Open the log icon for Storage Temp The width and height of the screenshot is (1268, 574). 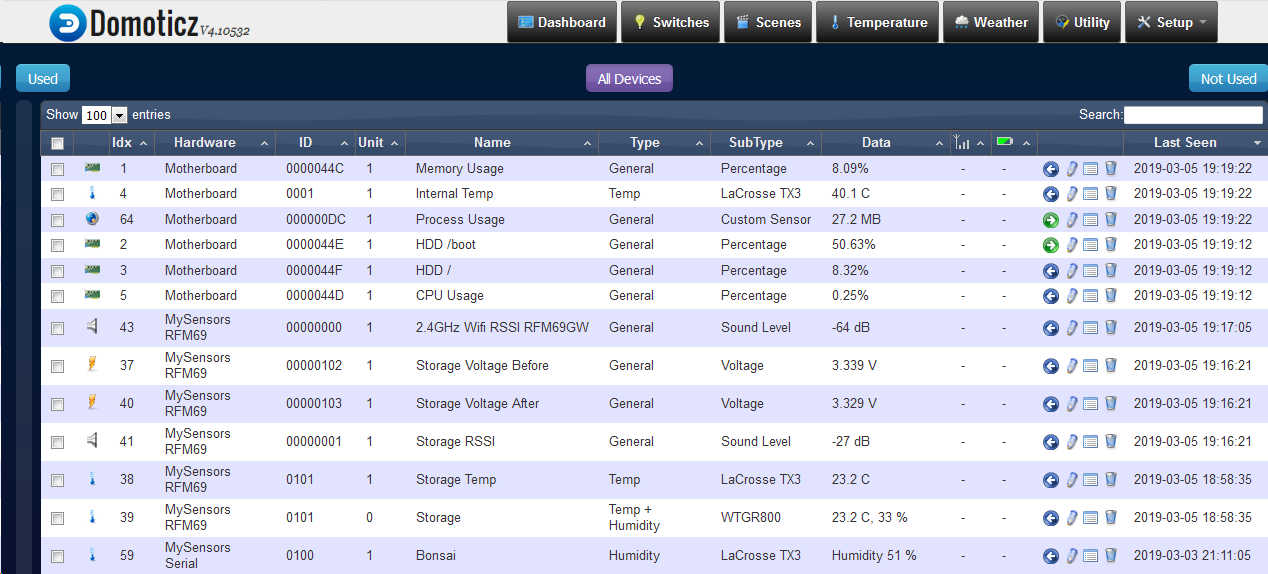tap(1091, 480)
